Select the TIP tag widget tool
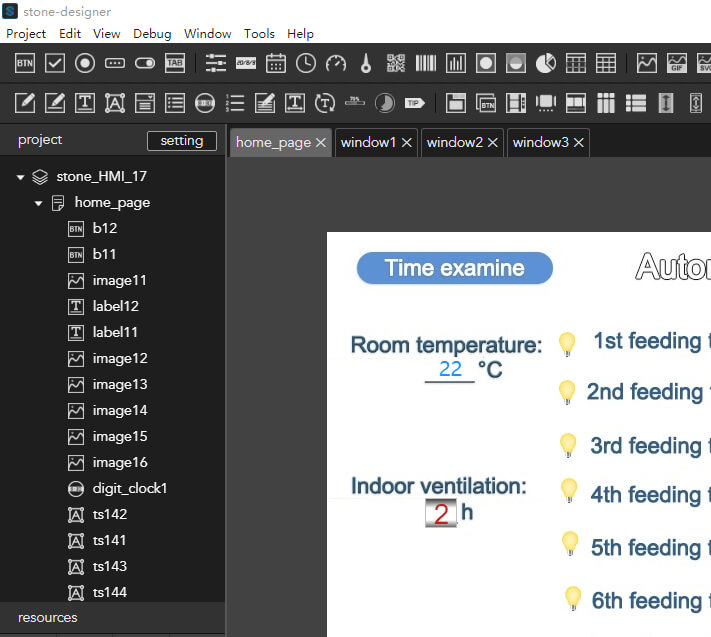 [x=414, y=103]
